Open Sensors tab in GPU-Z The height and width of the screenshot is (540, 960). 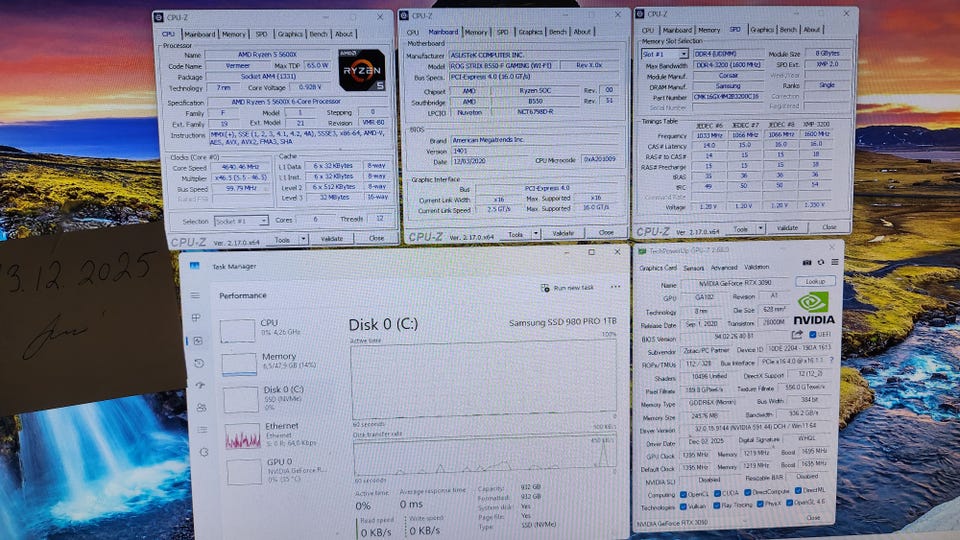(693, 268)
